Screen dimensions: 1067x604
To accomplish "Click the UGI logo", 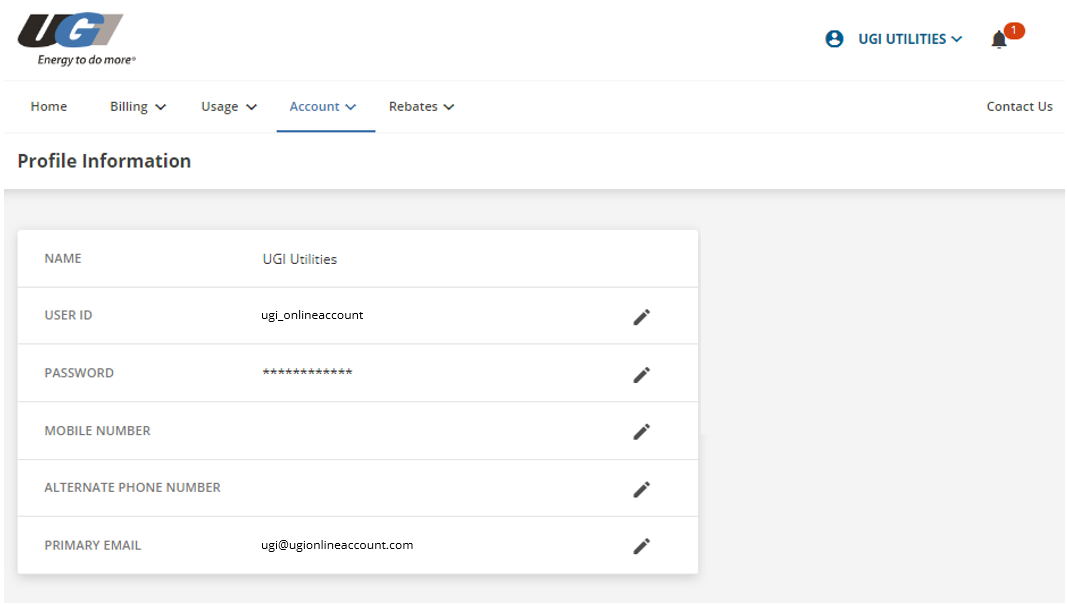I will (x=70, y=30).
